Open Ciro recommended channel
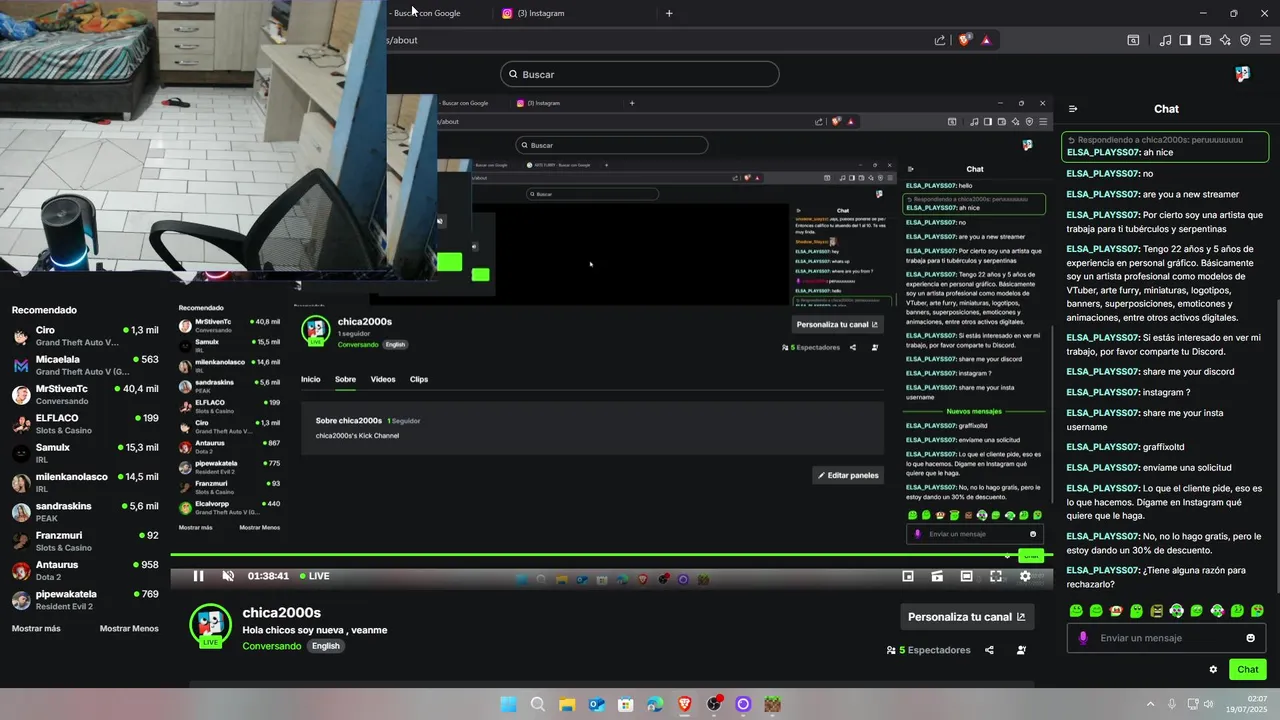Screen dimensions: 1280x720 (85, 336)
